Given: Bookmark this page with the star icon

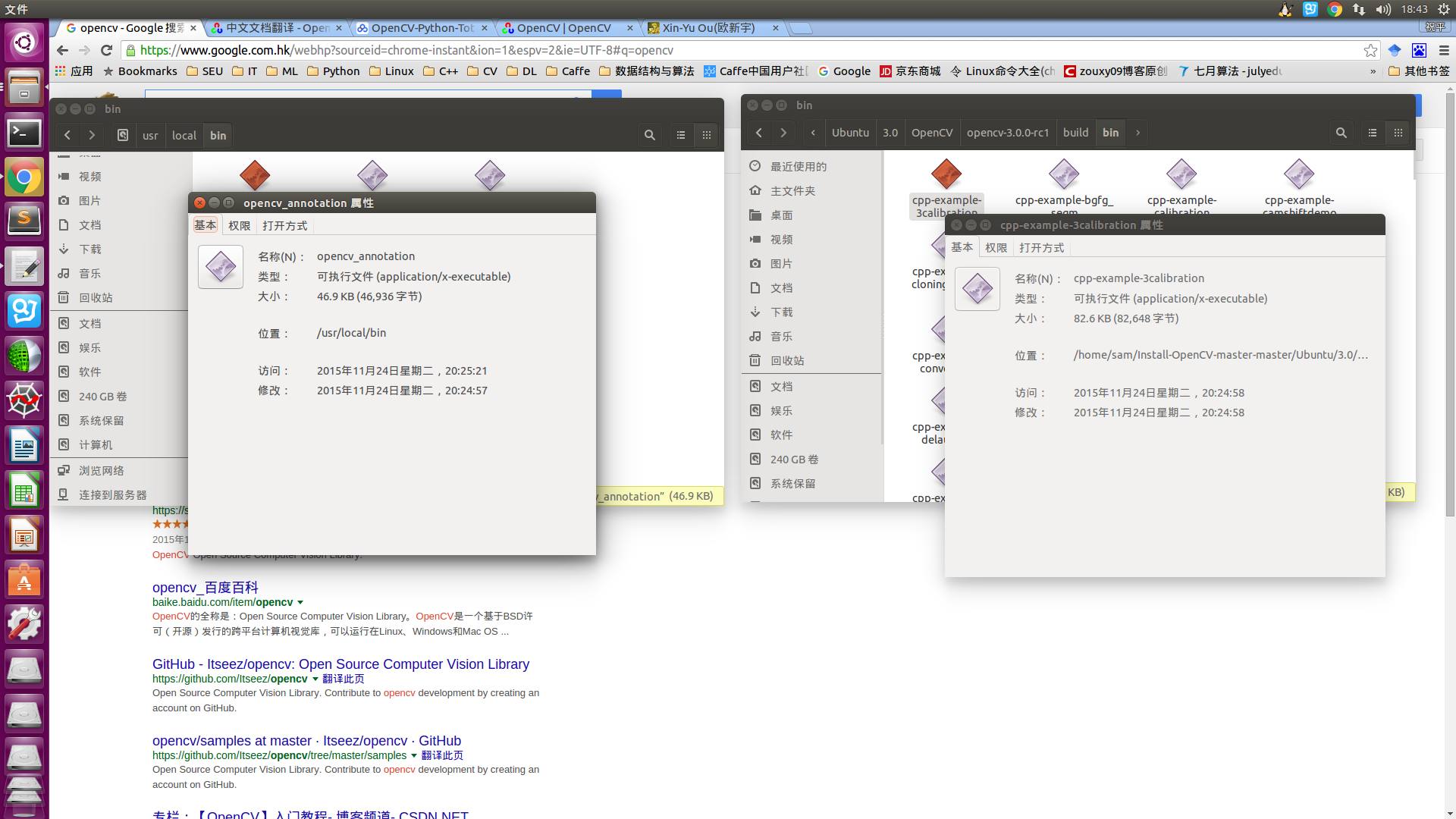Looking at the screenshot, I should click(1370, 50).
